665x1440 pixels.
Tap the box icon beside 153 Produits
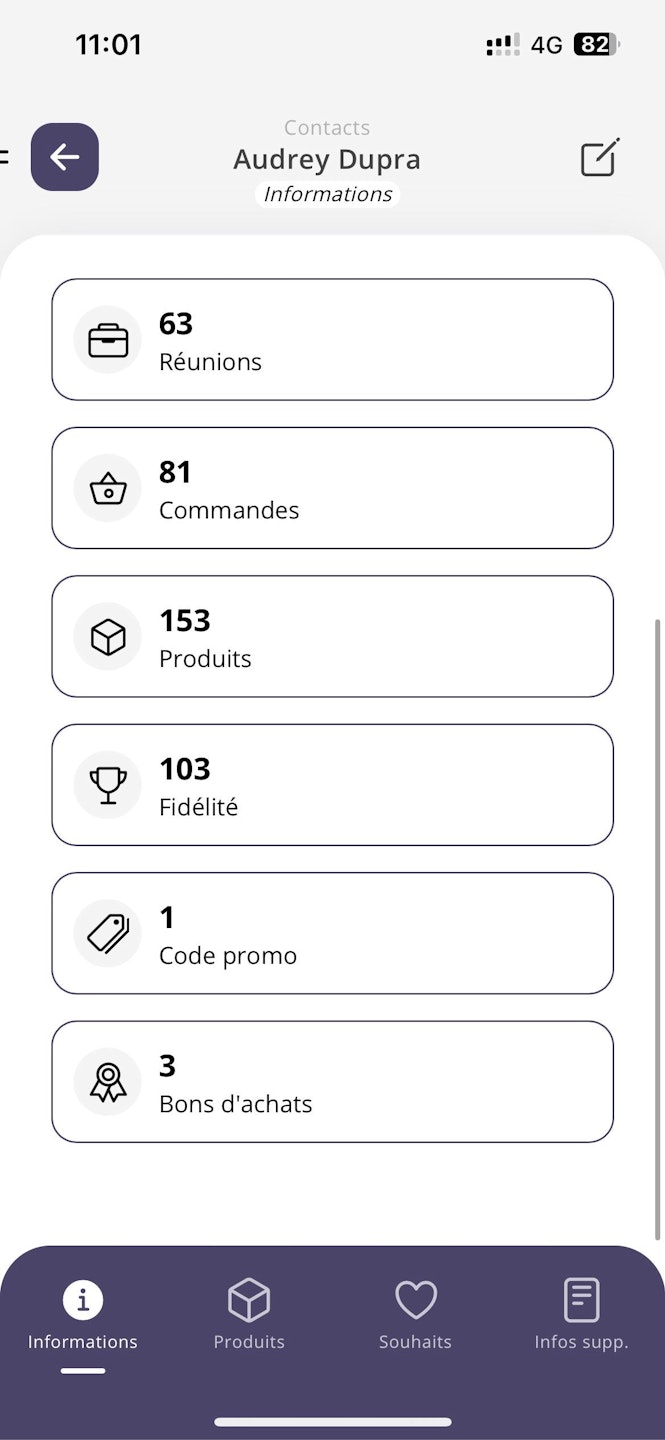(108, 637)
